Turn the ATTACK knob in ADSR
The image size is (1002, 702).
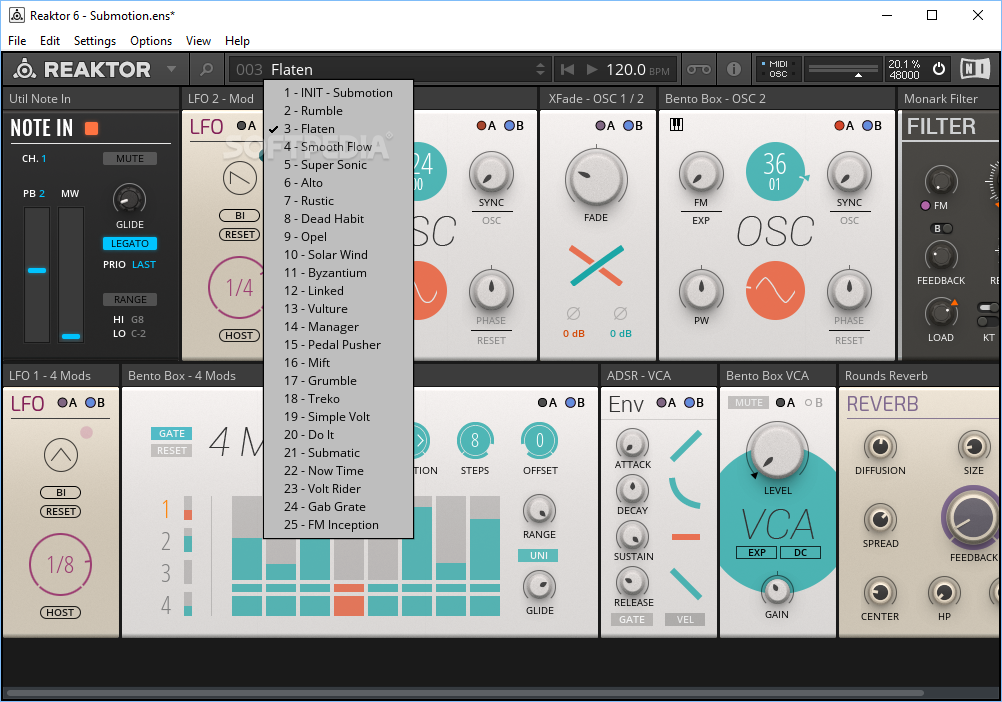pyautogui.click(x=632, y=443)
